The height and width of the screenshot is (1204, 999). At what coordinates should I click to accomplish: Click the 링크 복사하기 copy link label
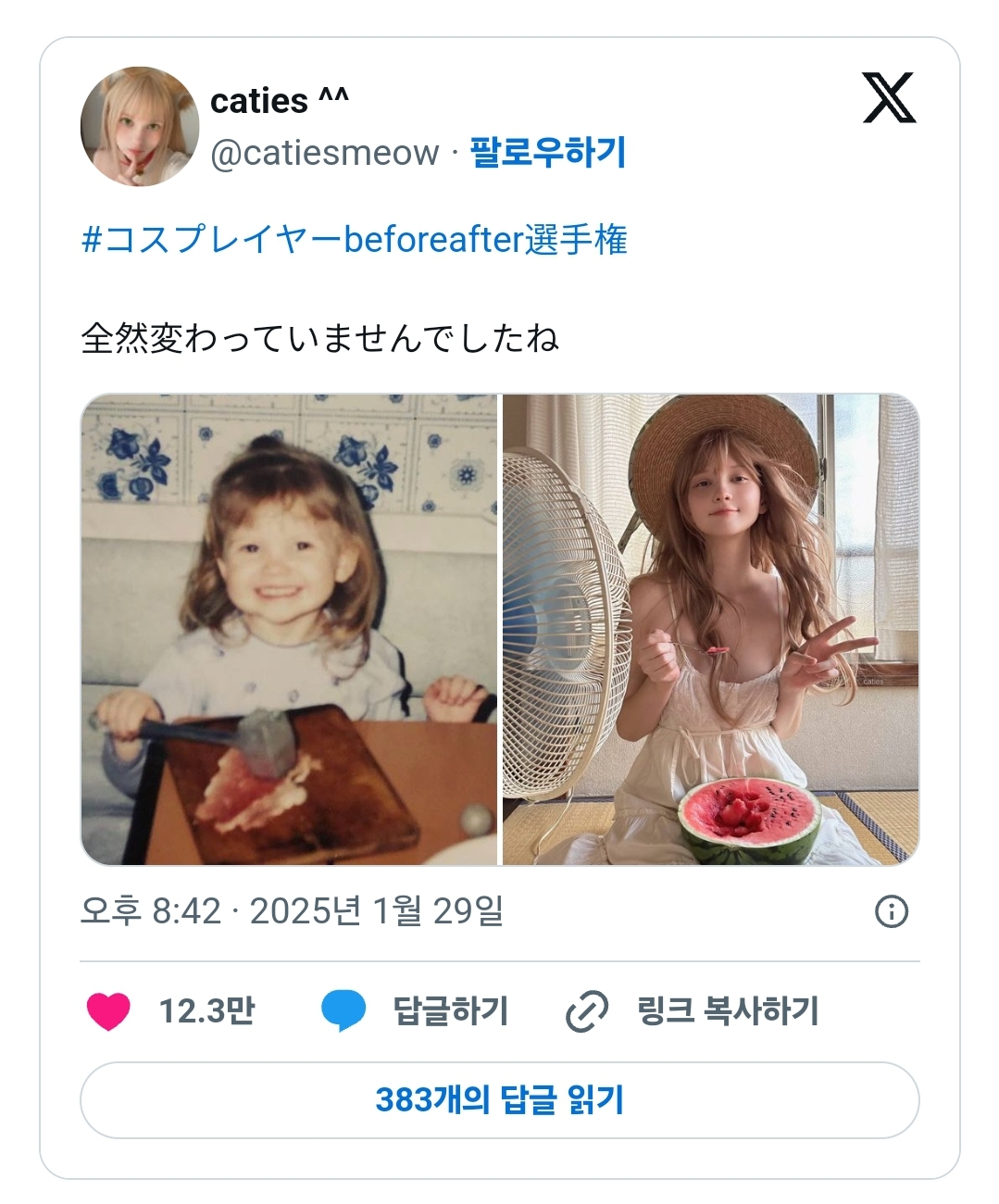point(728,1010)
